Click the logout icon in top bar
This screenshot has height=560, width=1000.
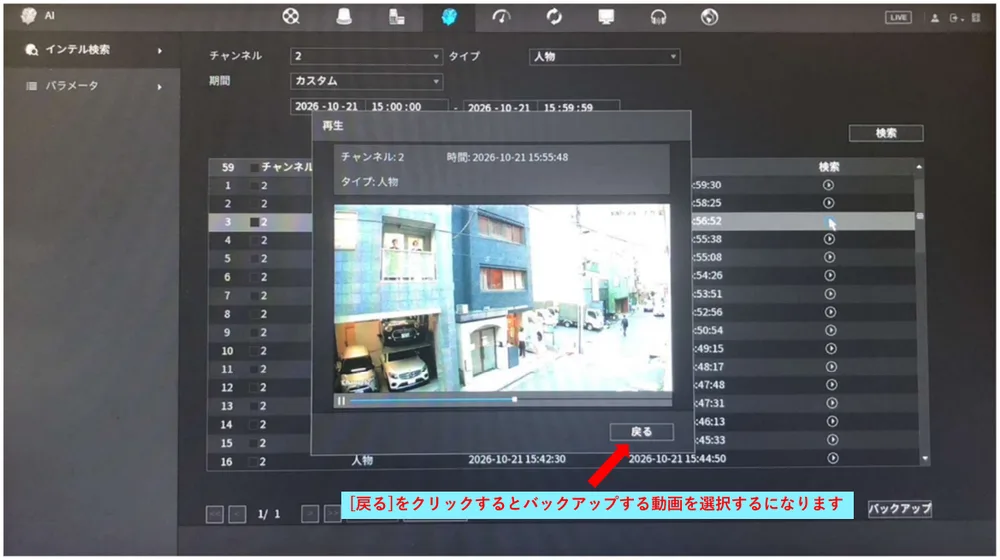pos(955,18)
